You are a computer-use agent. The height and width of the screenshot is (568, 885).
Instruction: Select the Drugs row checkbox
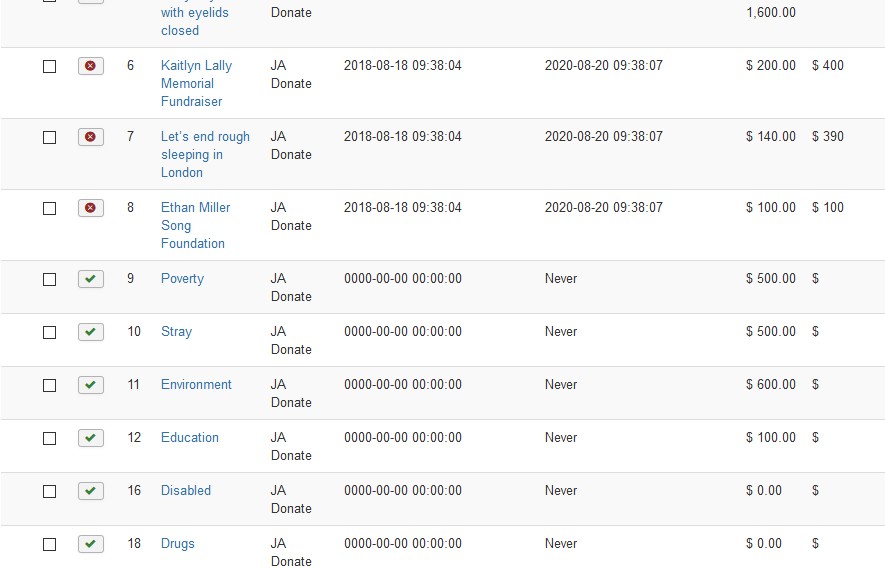pyautogui.click(x=49, y=544)
